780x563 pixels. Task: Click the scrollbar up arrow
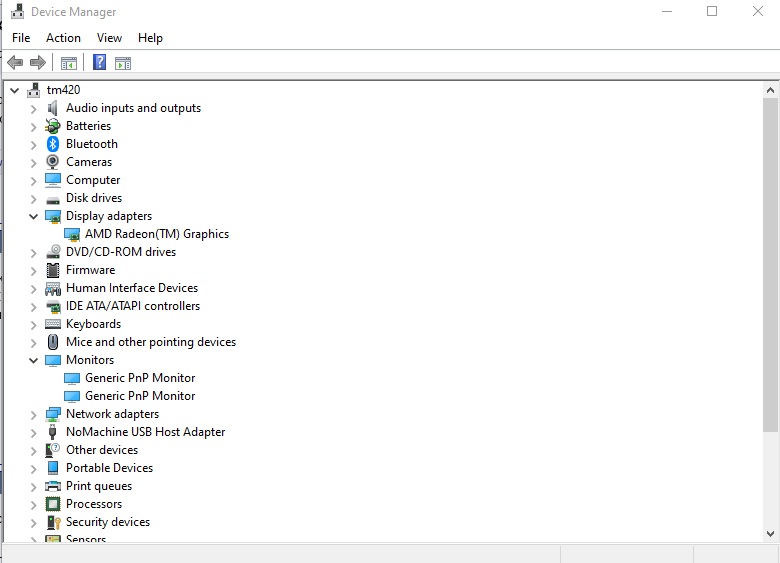pos(770,90)
